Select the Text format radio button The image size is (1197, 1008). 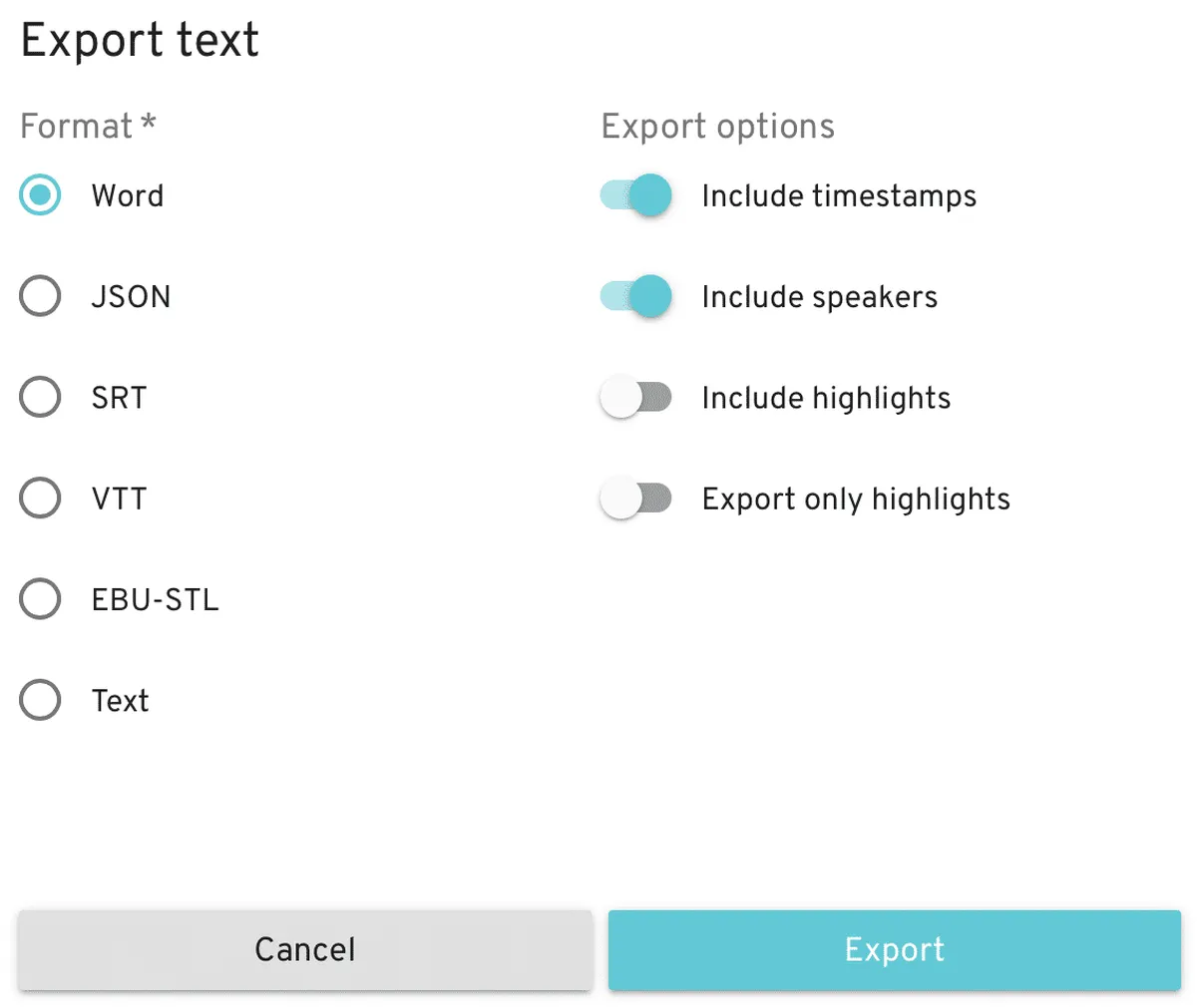[40, 700]
